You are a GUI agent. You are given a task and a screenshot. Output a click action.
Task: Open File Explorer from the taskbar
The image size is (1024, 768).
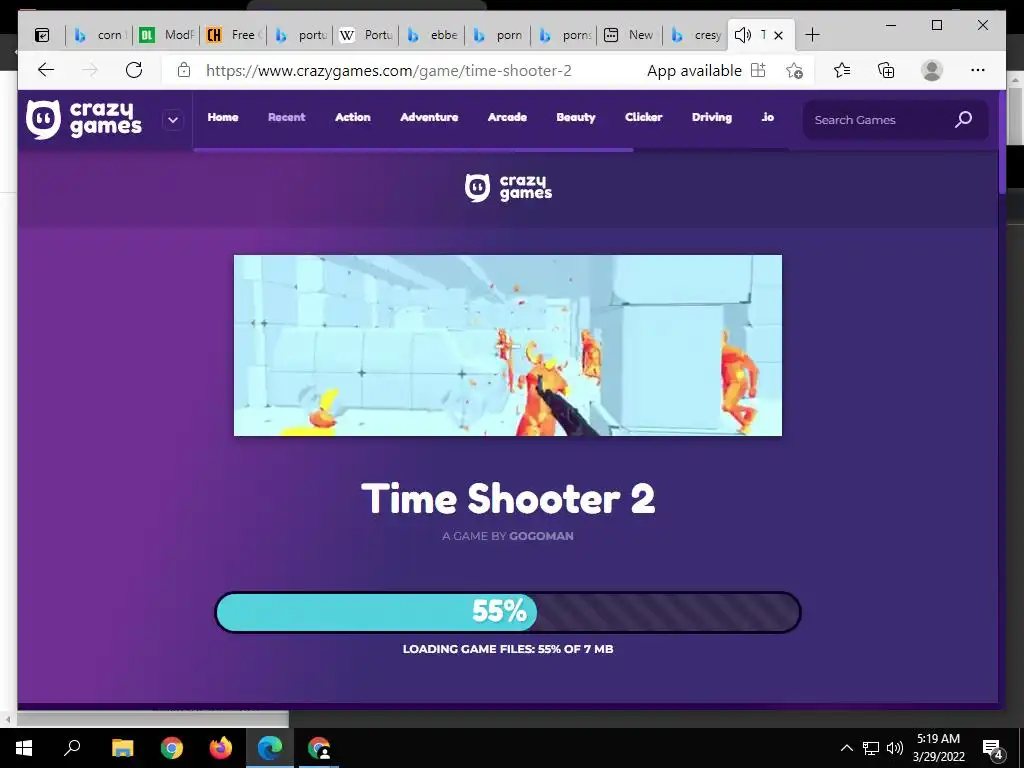point(122,748)
